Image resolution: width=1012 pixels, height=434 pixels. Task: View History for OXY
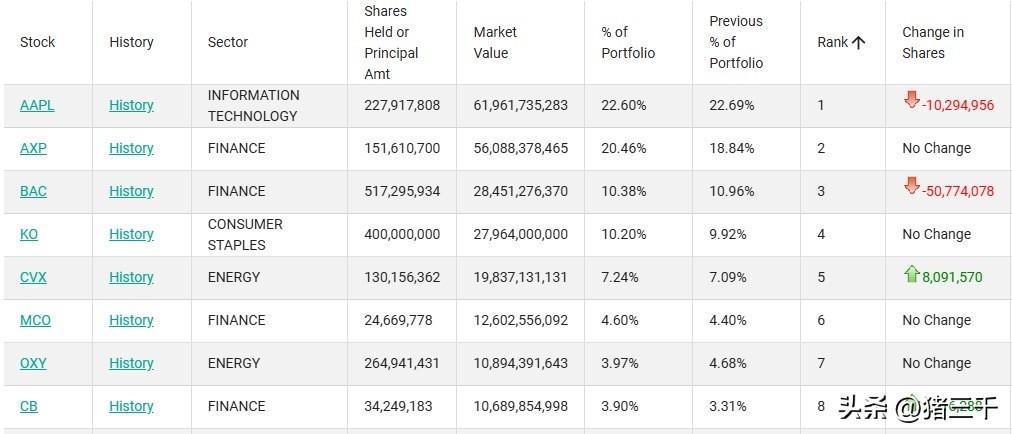[131, 363]
